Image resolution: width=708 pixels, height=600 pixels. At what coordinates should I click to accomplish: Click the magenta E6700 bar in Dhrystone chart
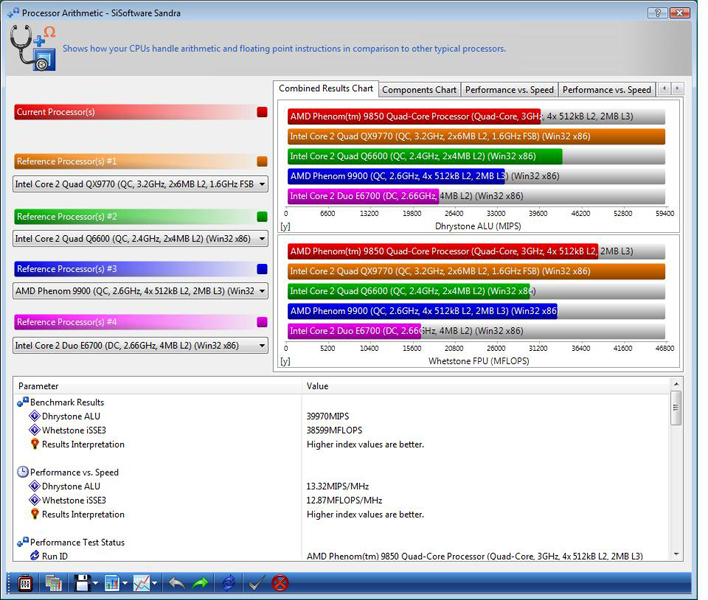tap(363, 196)
